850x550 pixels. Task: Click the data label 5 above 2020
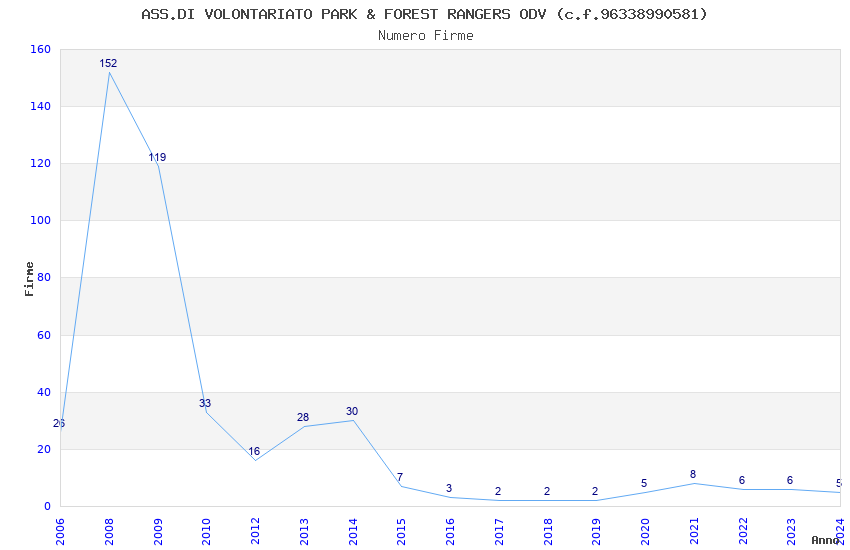tap(644, 483)
